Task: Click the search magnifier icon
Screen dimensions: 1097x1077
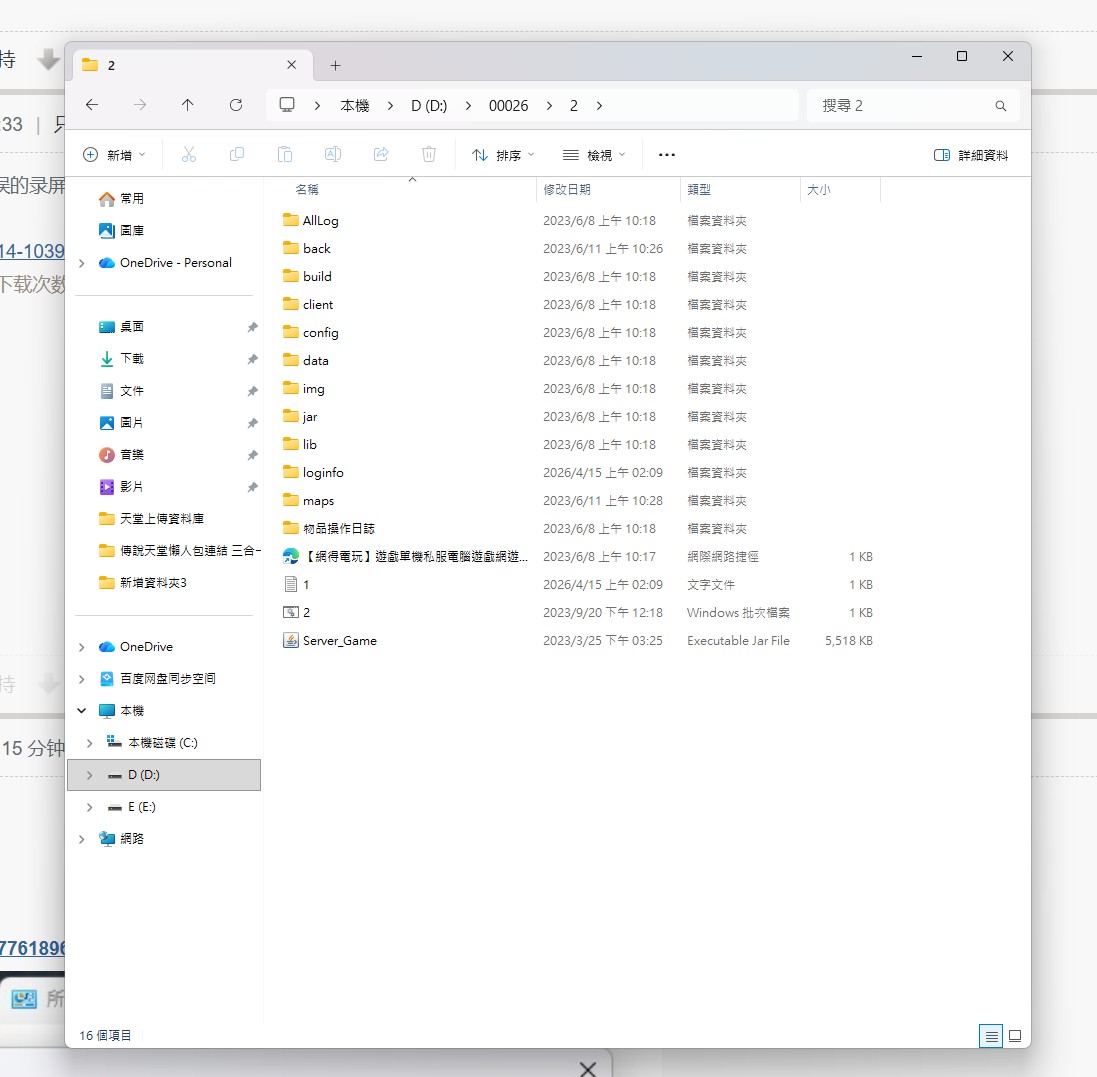Action: [x=1000, y=106]
